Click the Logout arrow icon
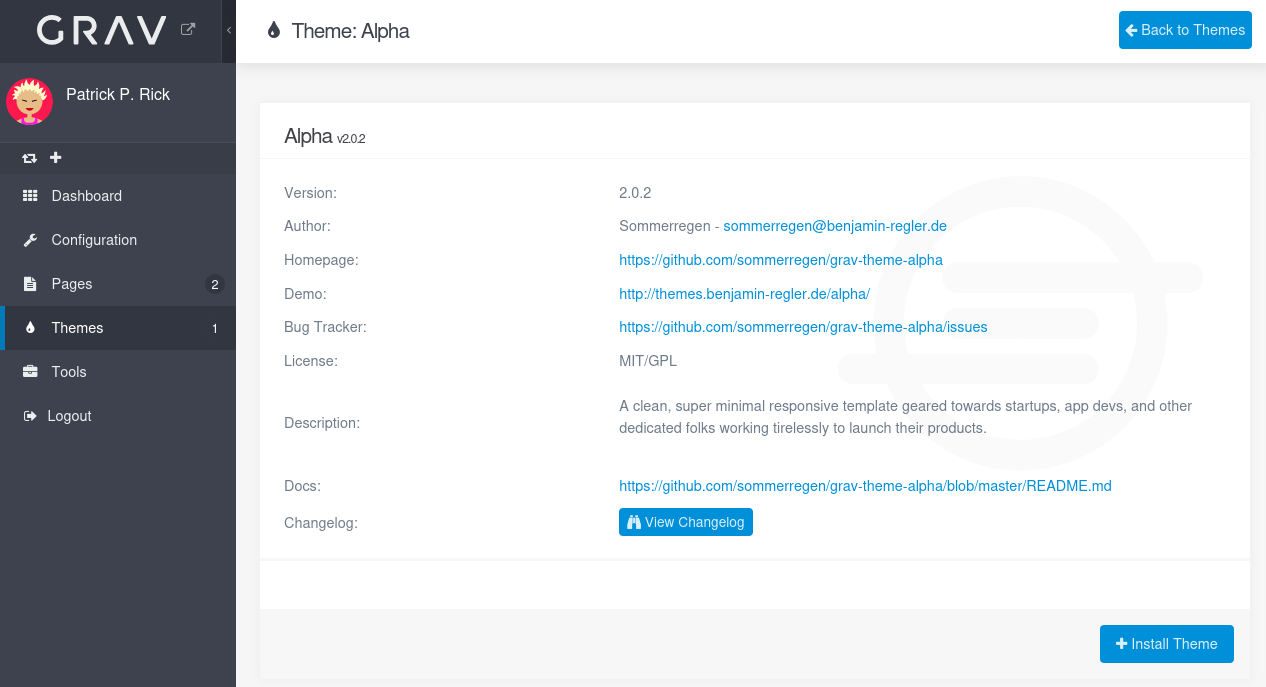Screen dimensions: 1266x687 point(30,416)
